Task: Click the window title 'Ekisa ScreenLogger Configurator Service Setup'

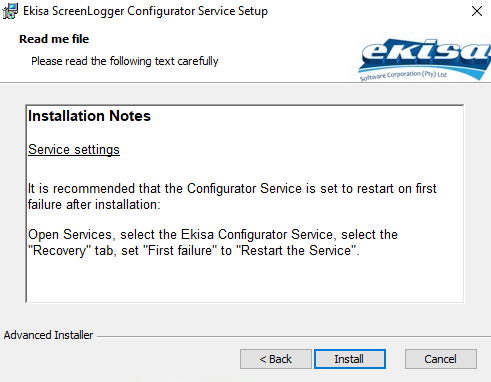Action: [x=145, y=11]
